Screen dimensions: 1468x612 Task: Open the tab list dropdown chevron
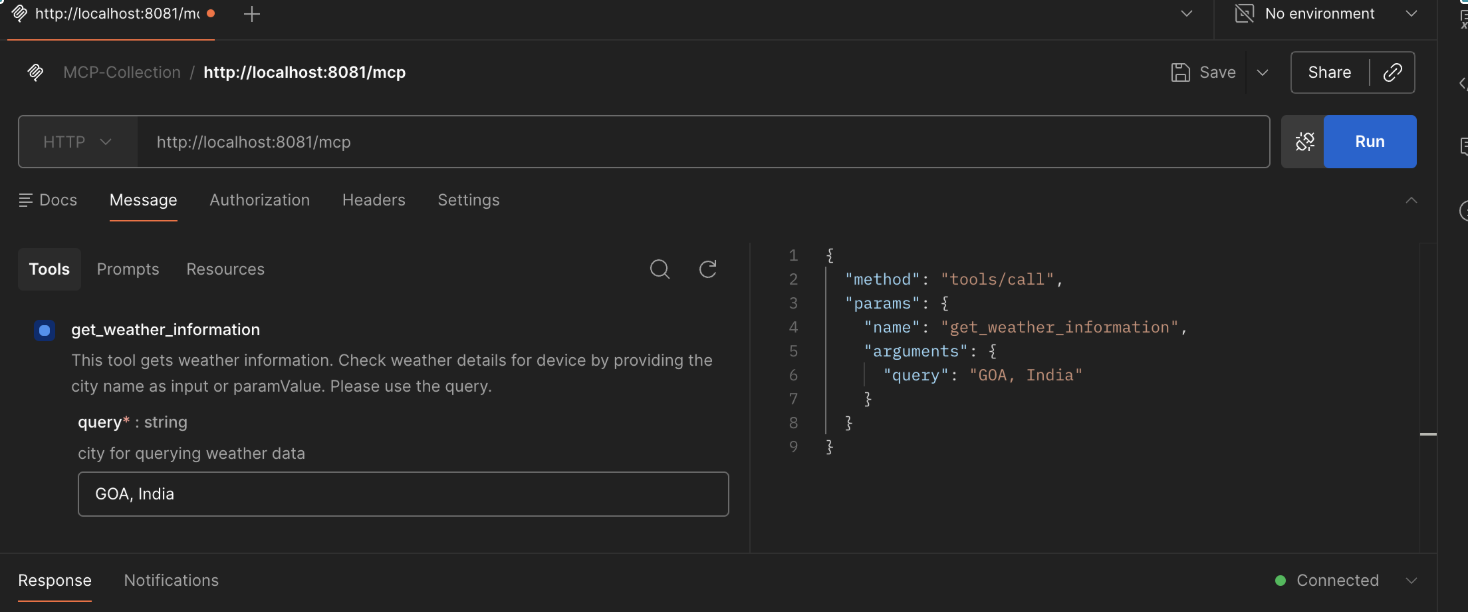[x=1186, y=14]
